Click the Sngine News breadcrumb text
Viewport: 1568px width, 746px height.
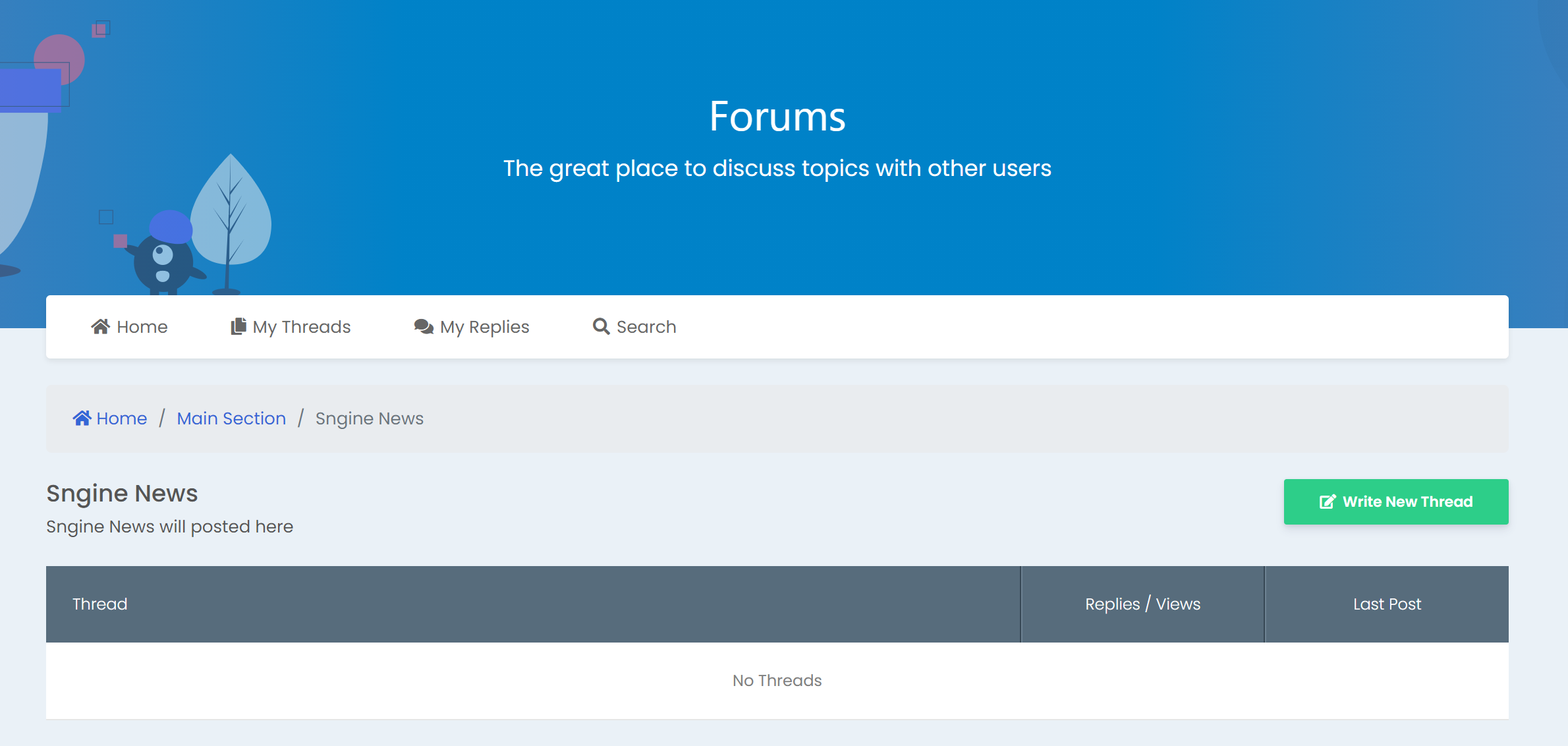pos(370,419)
